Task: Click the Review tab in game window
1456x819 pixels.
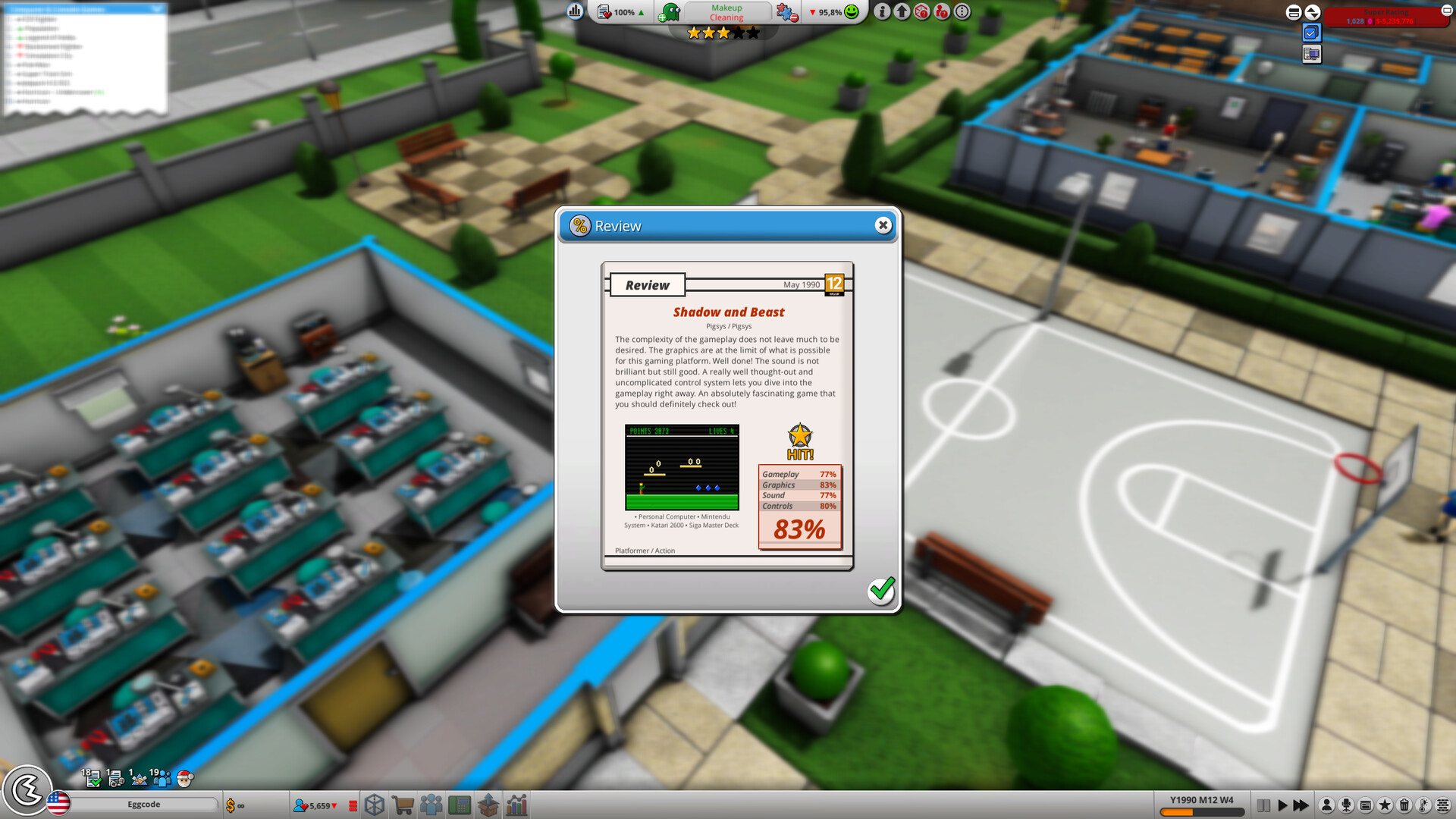Action: (x=647, y=284)
